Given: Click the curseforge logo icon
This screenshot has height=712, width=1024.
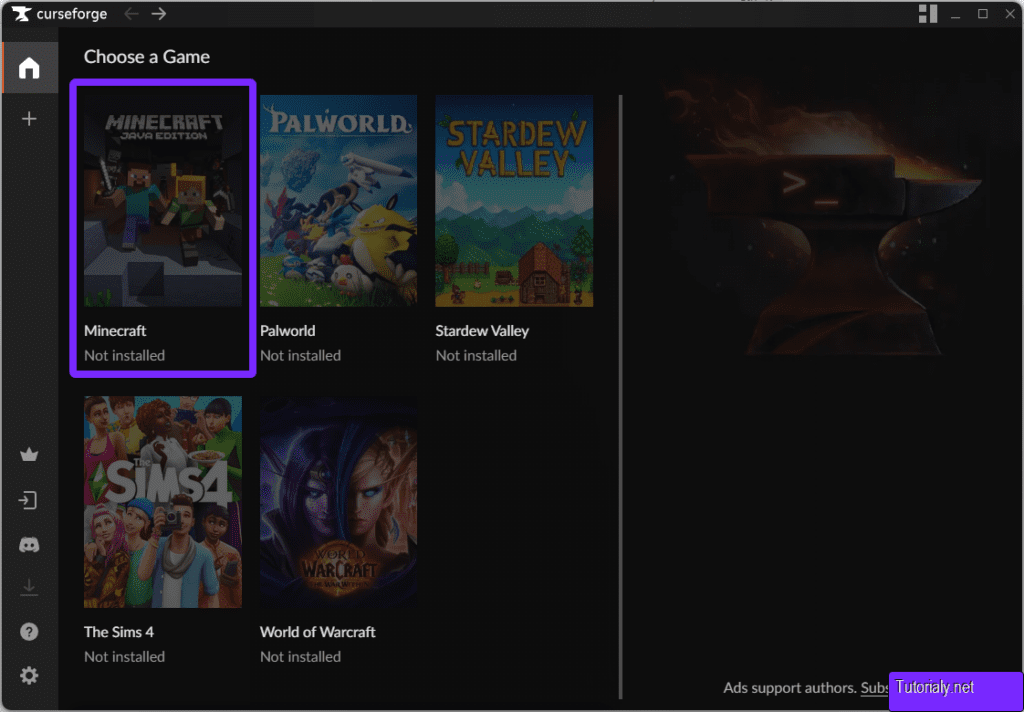Looking at the screenshot, I should [x=21, y=14].
